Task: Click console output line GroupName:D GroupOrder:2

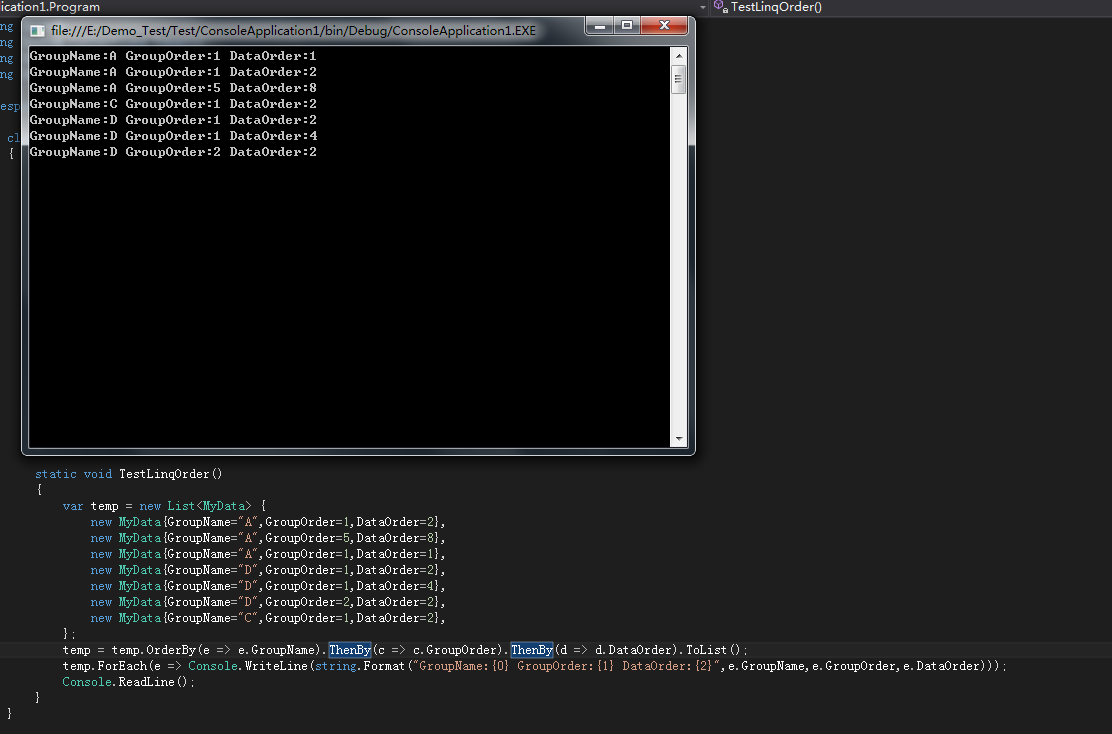Action: tap(173, 152)
